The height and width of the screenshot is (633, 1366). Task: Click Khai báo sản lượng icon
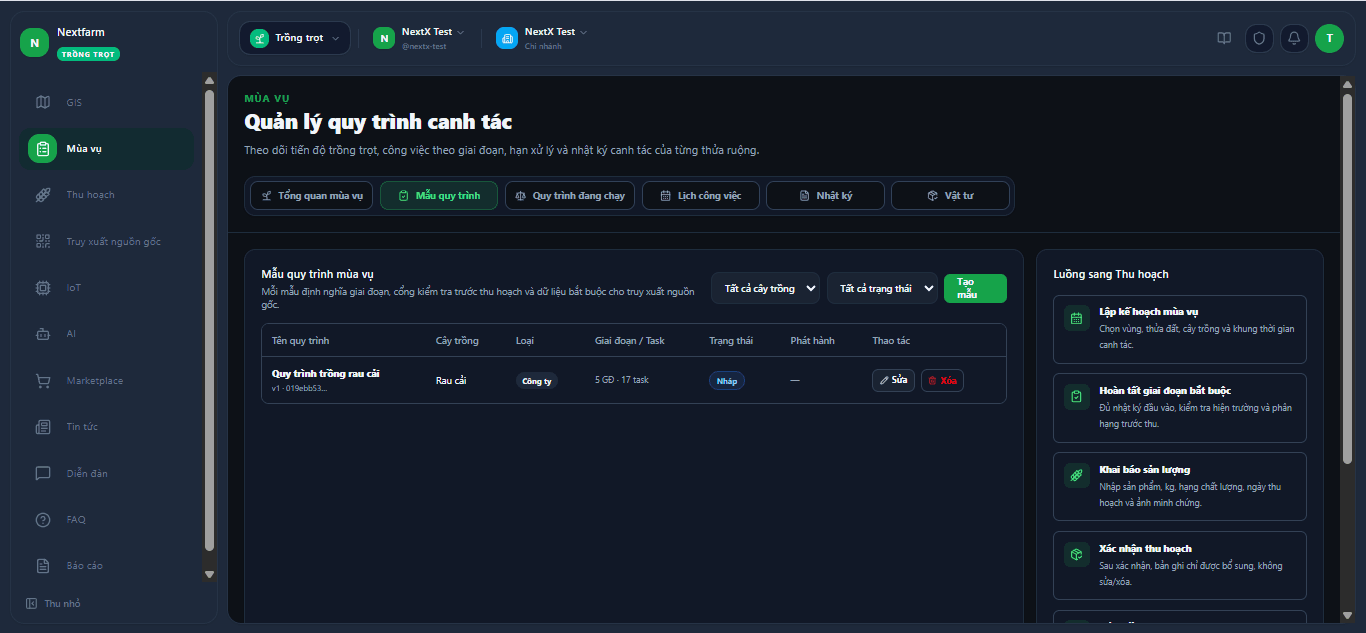click(x=1077, y=476)
